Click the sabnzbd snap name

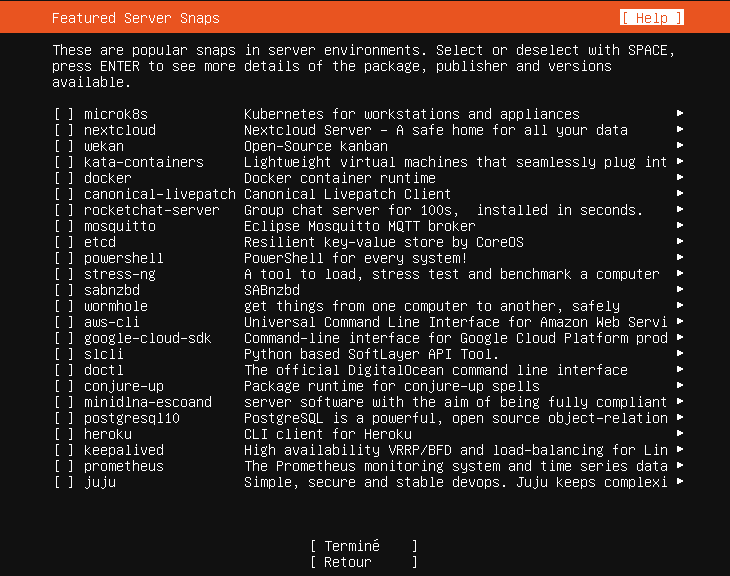pyautogui.click(x=112, y=290)
